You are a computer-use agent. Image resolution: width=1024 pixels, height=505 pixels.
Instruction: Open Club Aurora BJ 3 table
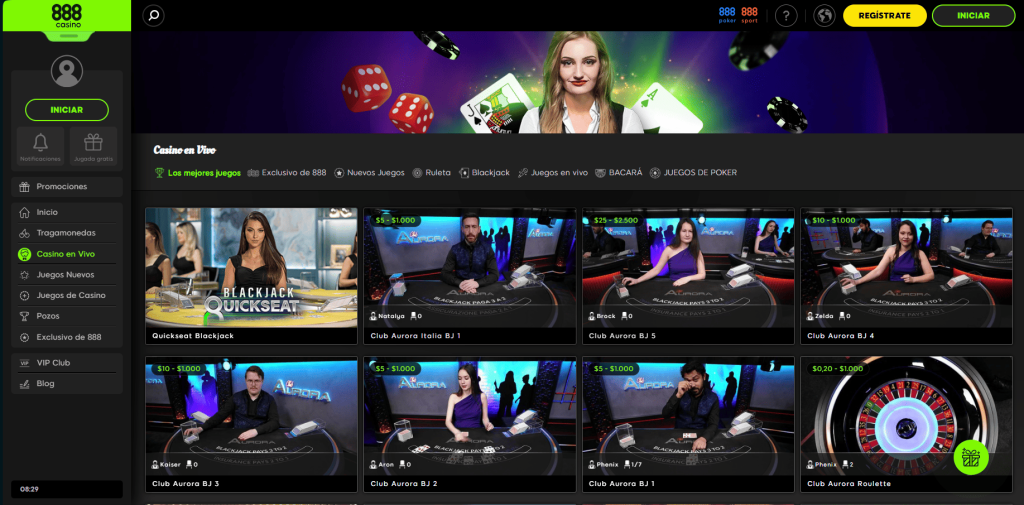[251, 424]
